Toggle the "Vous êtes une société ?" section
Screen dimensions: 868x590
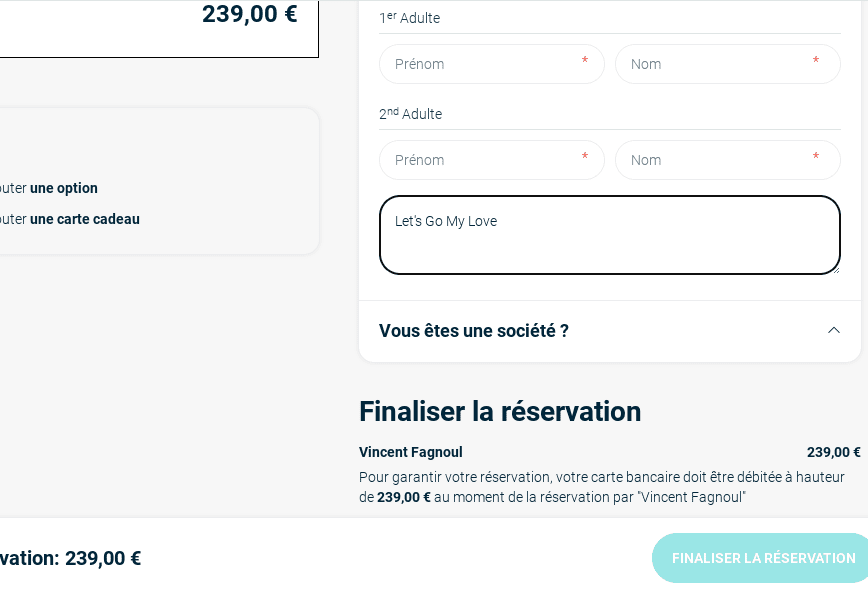[609, 331]
